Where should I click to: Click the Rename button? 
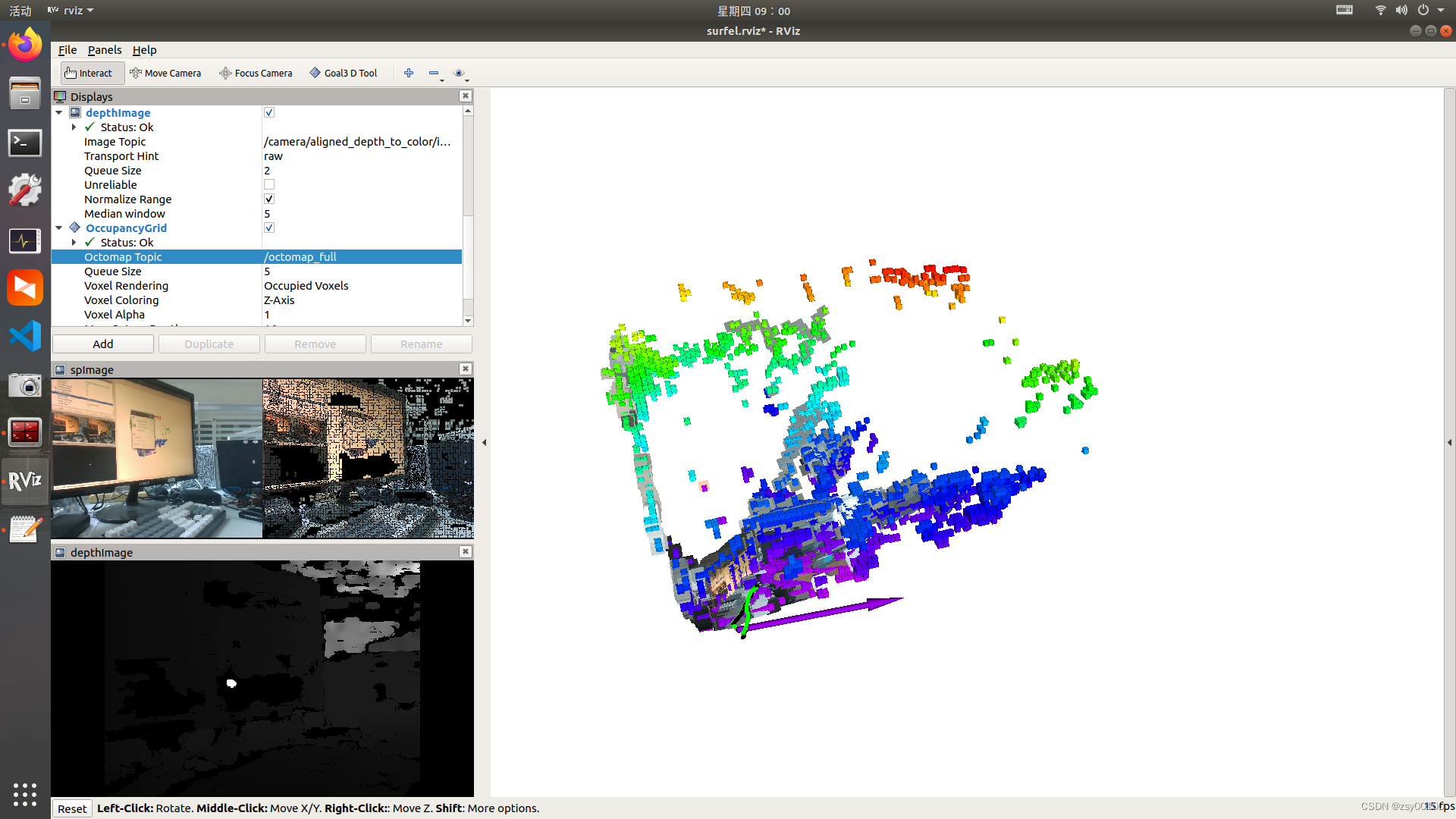click(x=422, y=344)
